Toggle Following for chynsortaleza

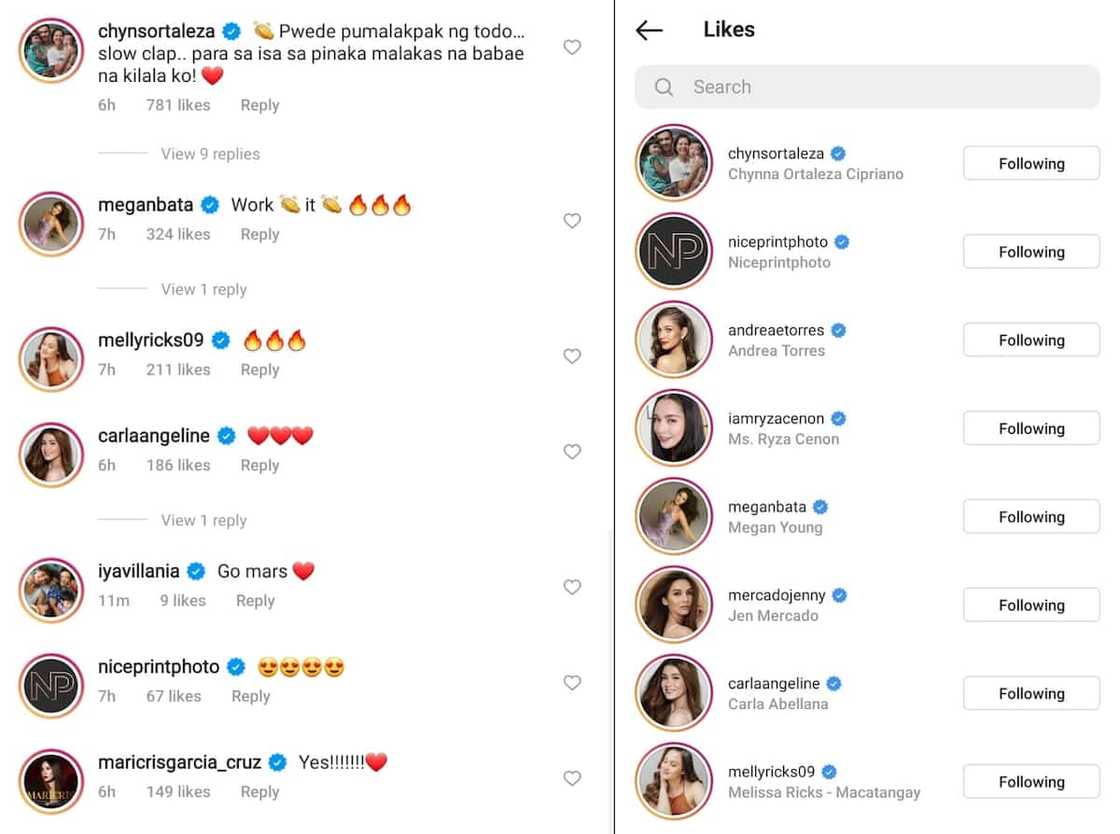[1031, 164]
